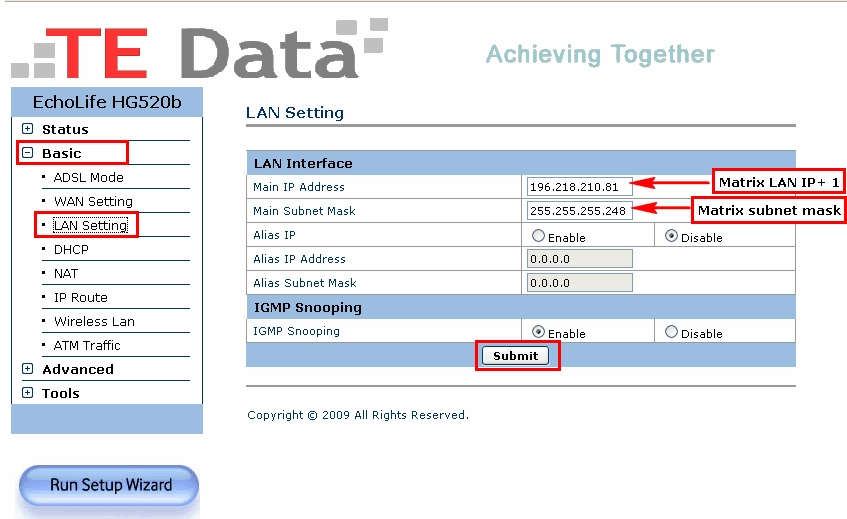Expand the Tools menu section

pos(28,393)
